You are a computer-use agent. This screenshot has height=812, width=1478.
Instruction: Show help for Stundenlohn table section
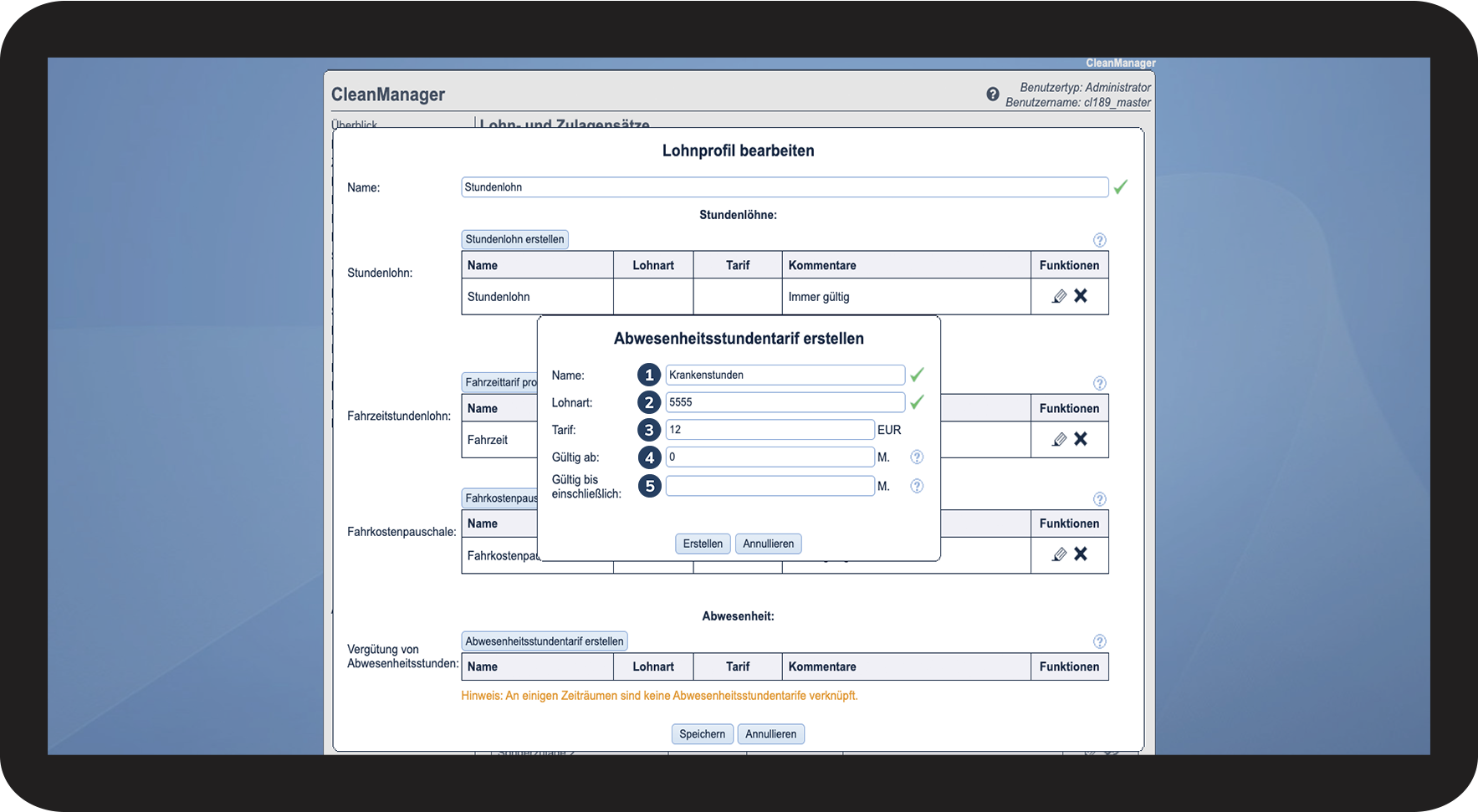(1099, 240)
